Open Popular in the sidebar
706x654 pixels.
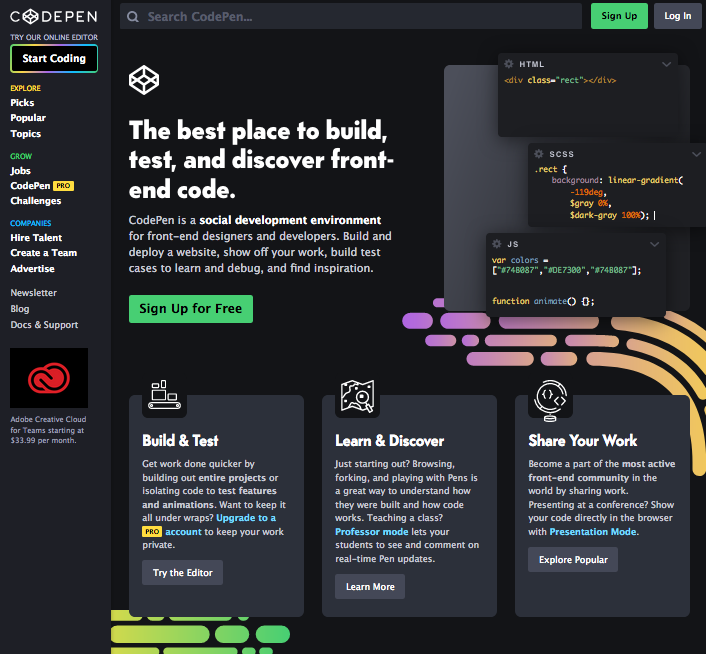tap(28, 118)
